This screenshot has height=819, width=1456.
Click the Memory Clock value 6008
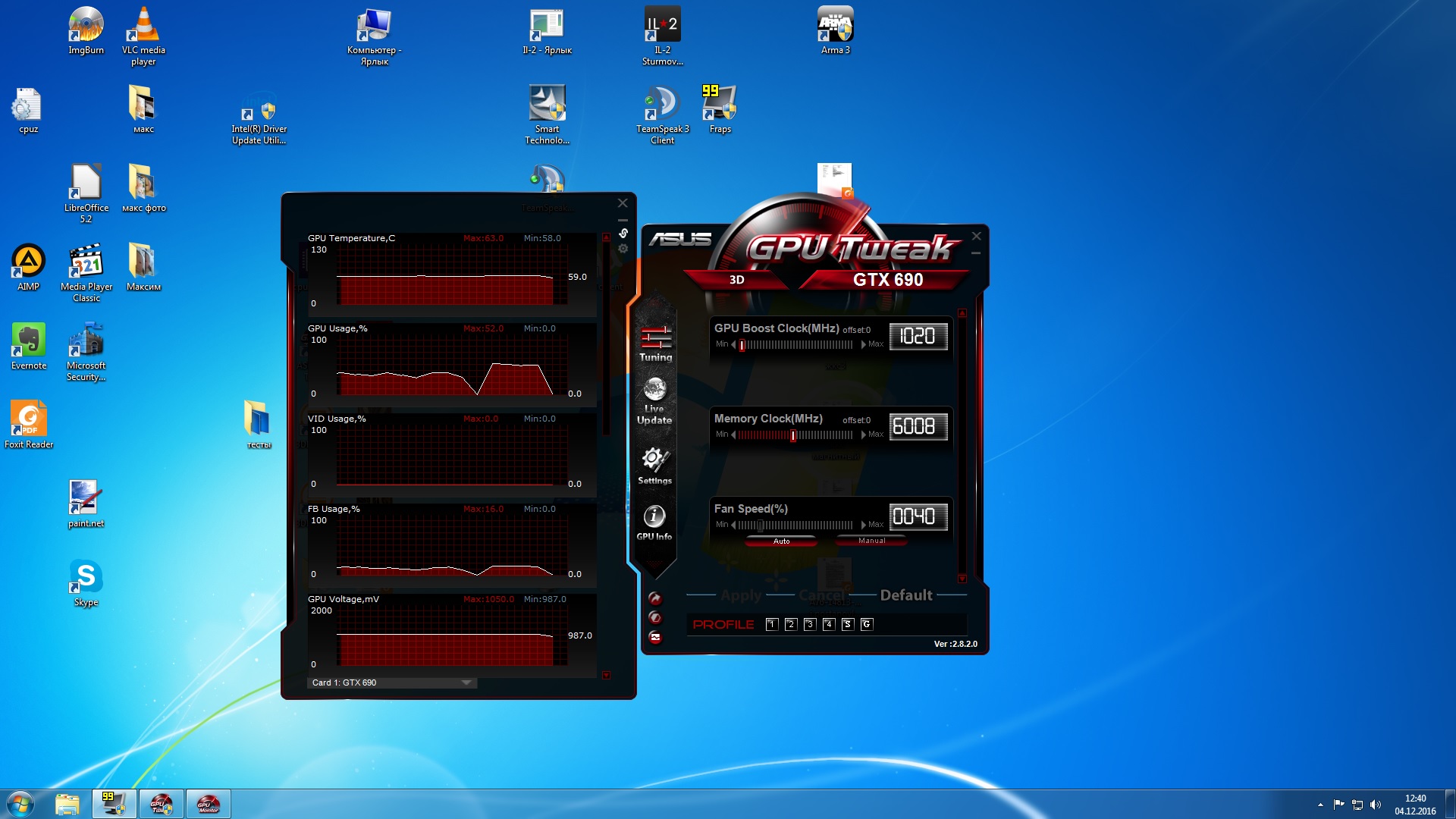pyautogui.click(x=918, y=426)
